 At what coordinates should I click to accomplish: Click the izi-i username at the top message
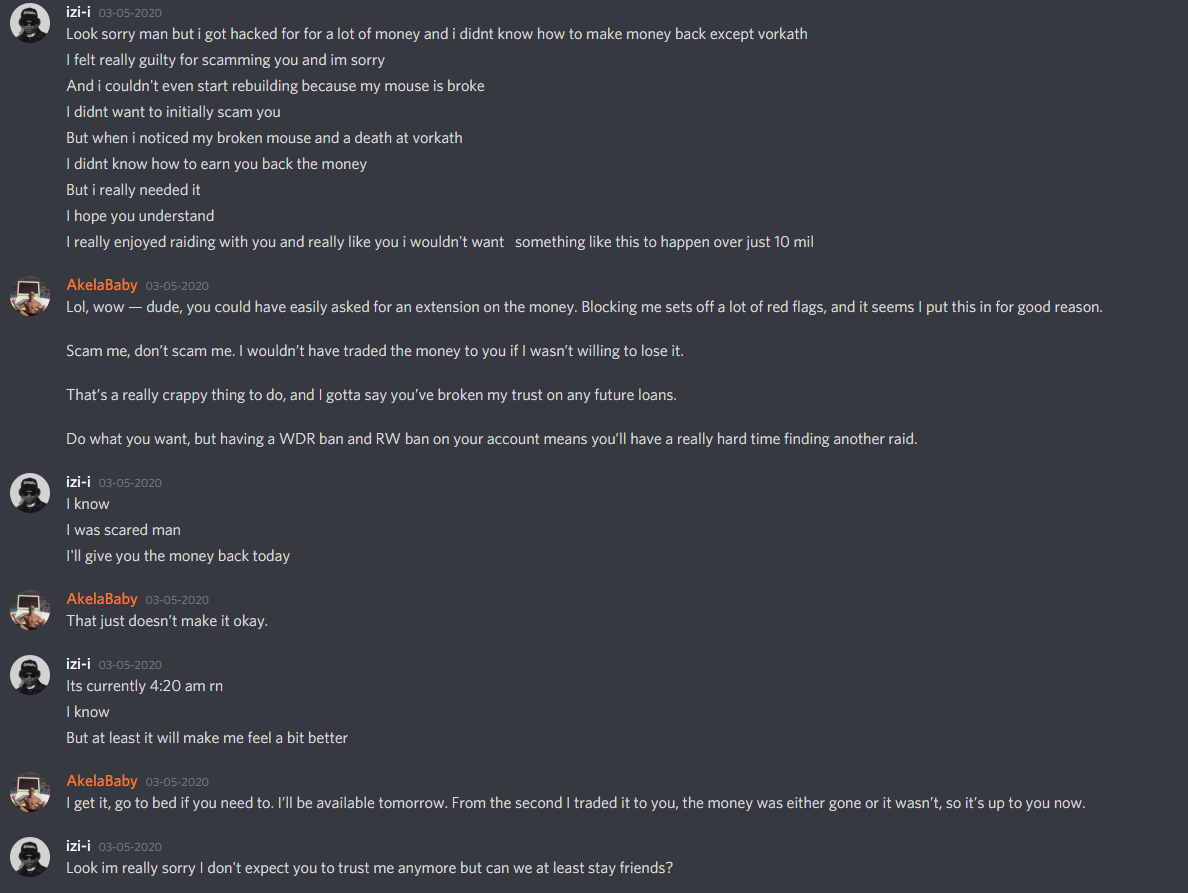coord(78,12)
